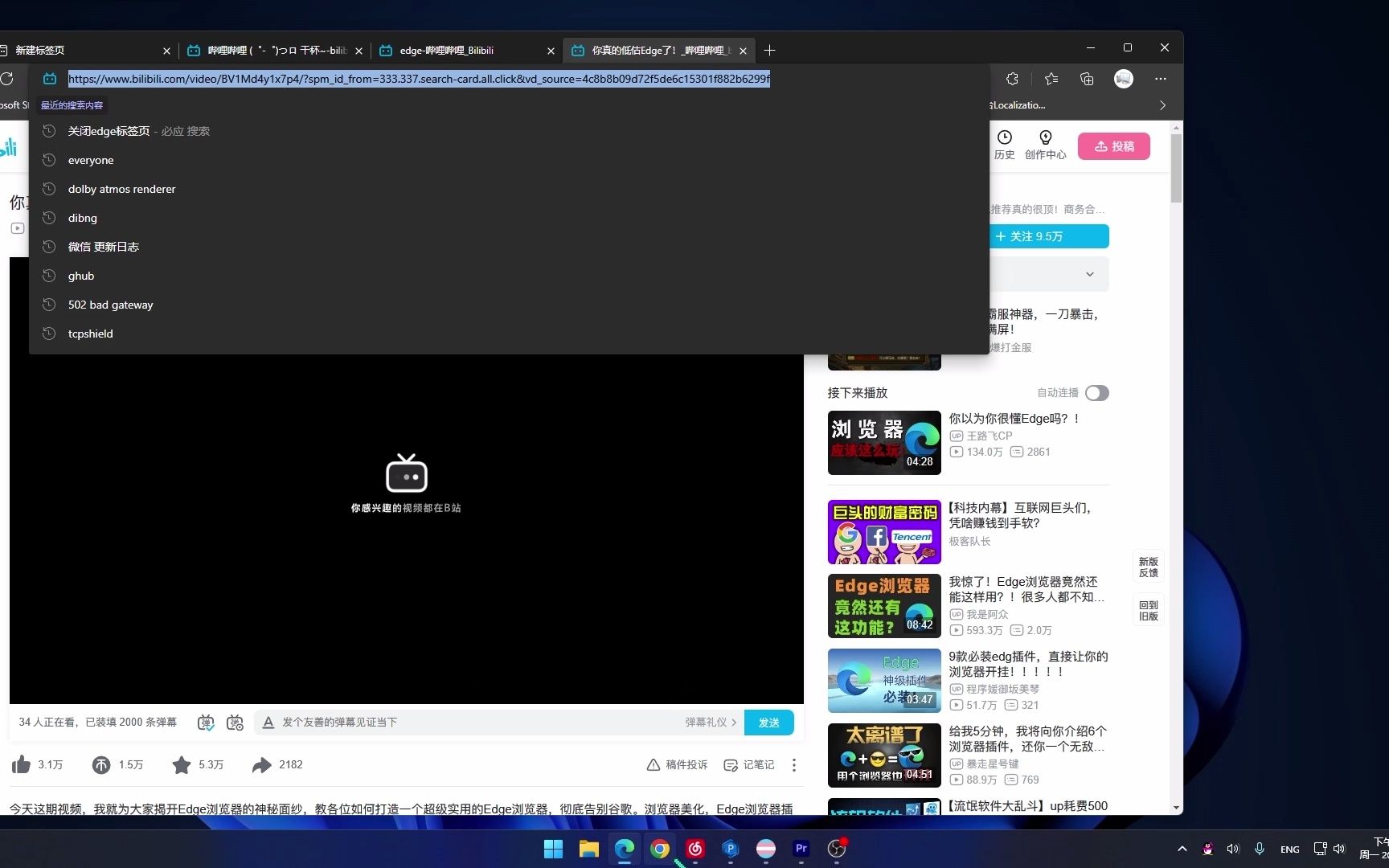Show hidden tray icons chevron
The image size is (1389, 868).
(1182, 849)
